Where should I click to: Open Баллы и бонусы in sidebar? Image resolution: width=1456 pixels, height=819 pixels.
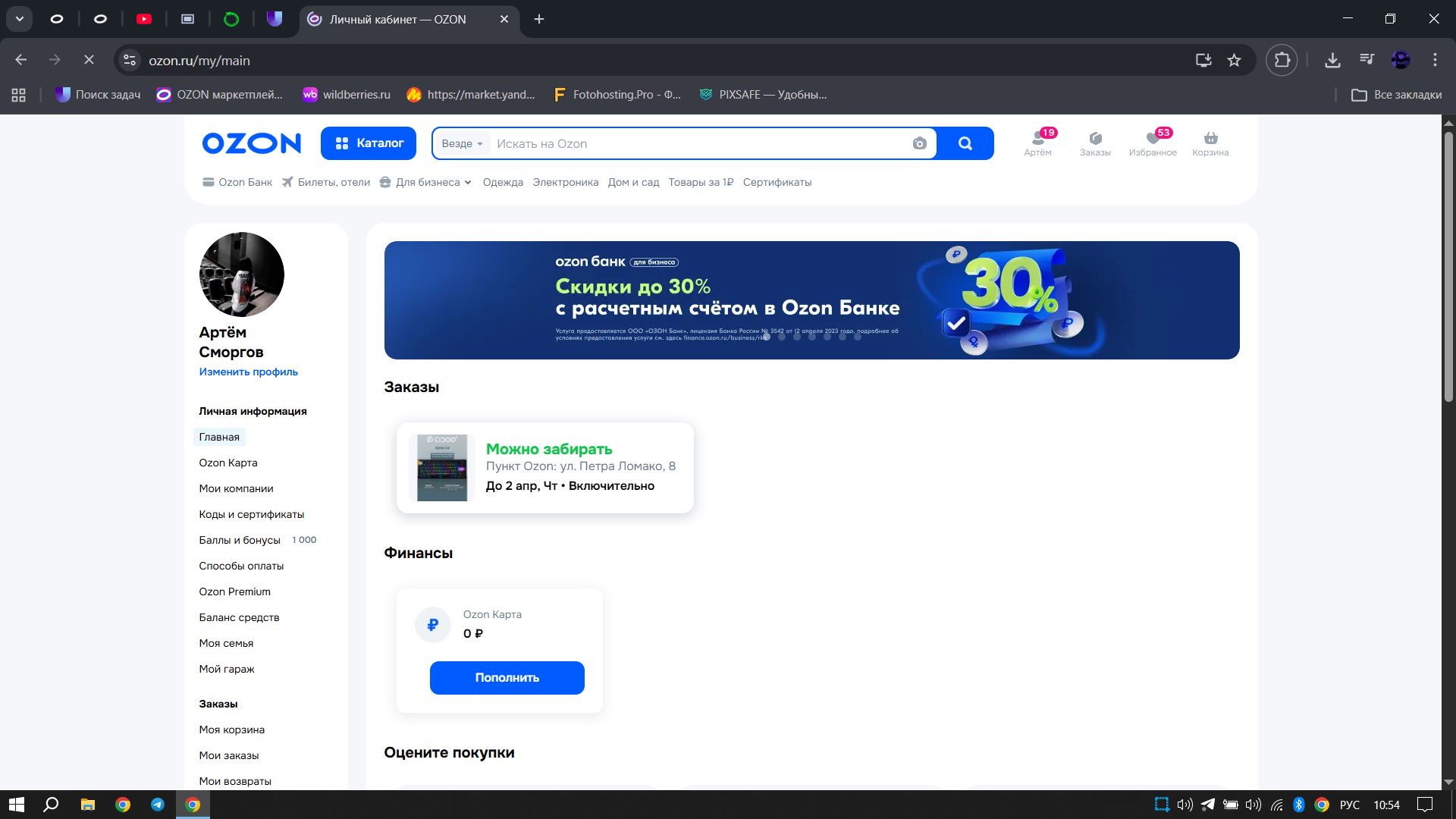click(x=240, y=541)
